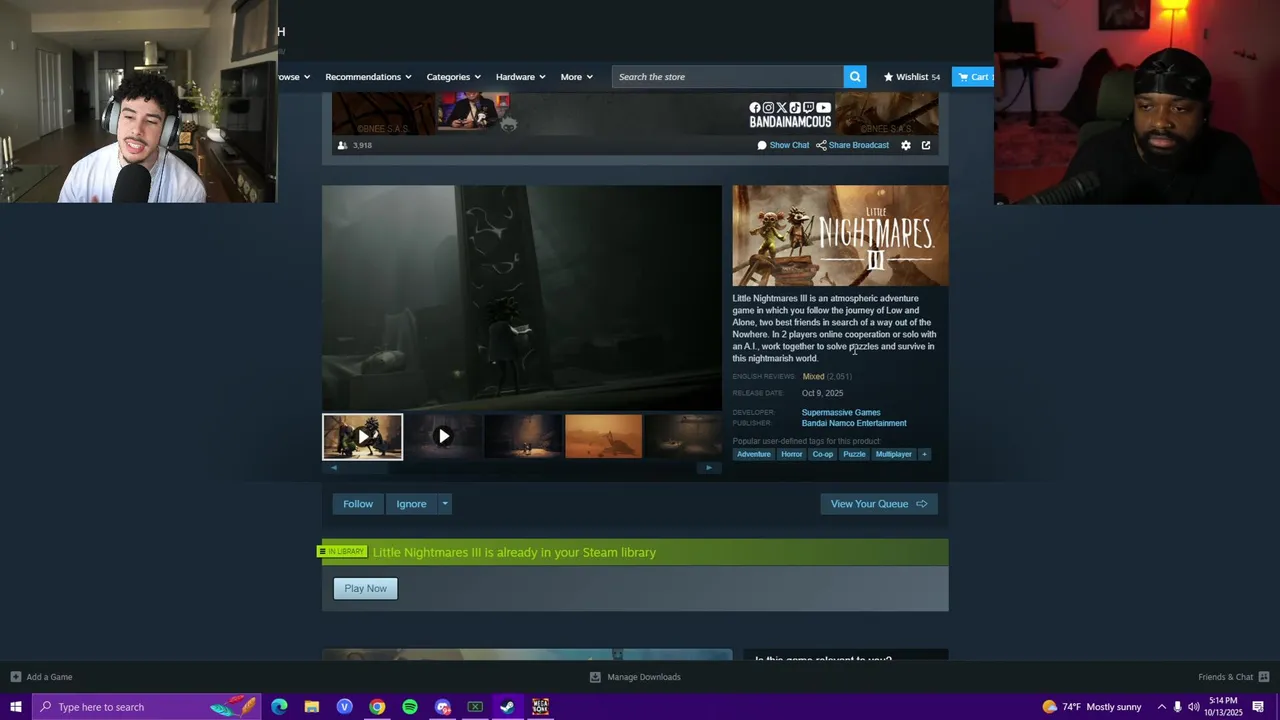This screenshot has height=720, width=1280.
Task: Show hidden system tray icons
Action: point(1161,707)
